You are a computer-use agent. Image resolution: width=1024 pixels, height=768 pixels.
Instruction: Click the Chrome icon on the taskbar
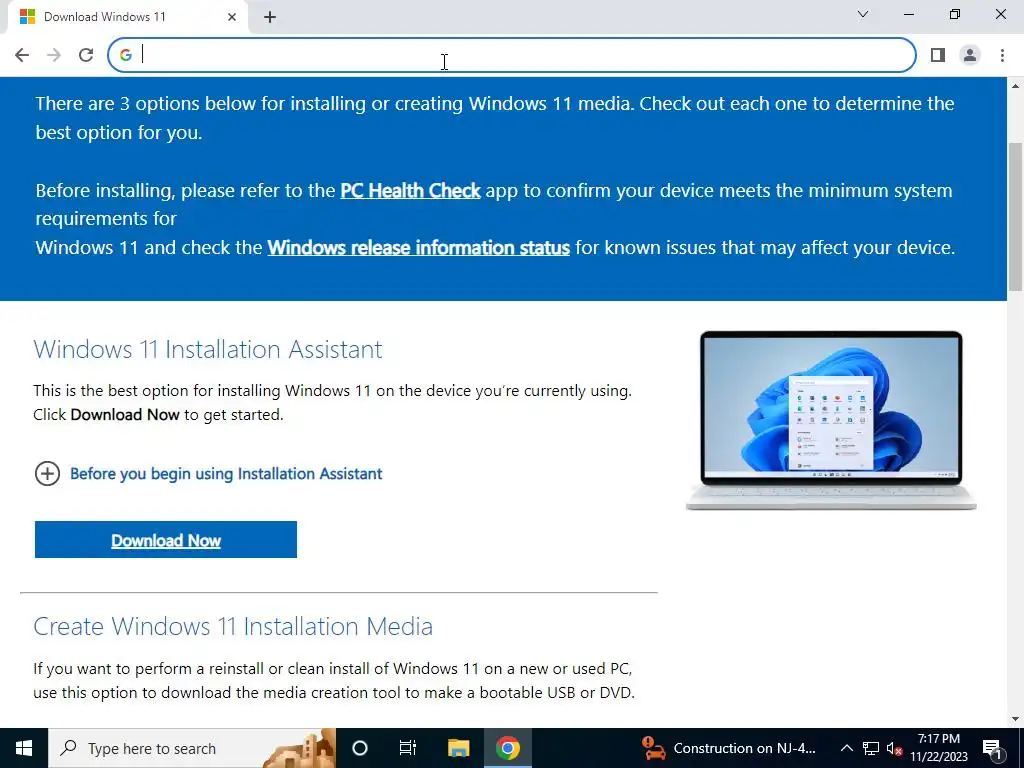point(507,748)
